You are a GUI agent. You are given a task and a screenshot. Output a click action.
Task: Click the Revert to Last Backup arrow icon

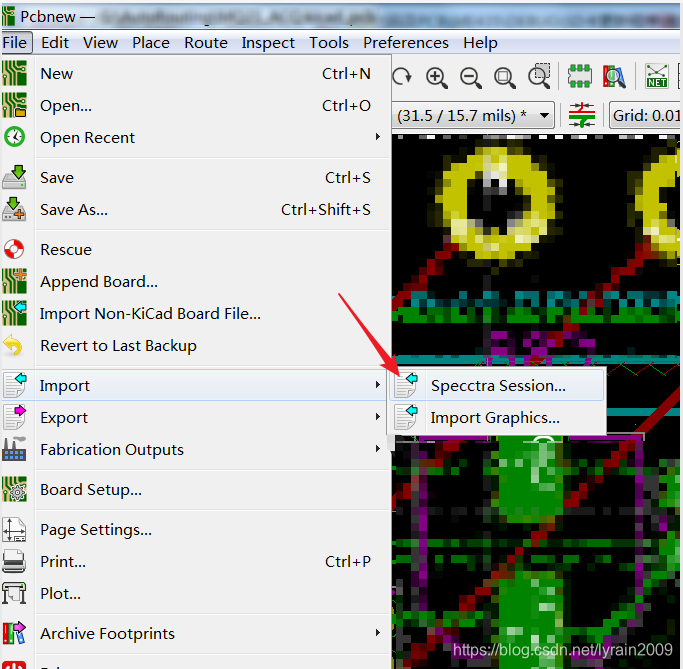(x=13, y=345)
